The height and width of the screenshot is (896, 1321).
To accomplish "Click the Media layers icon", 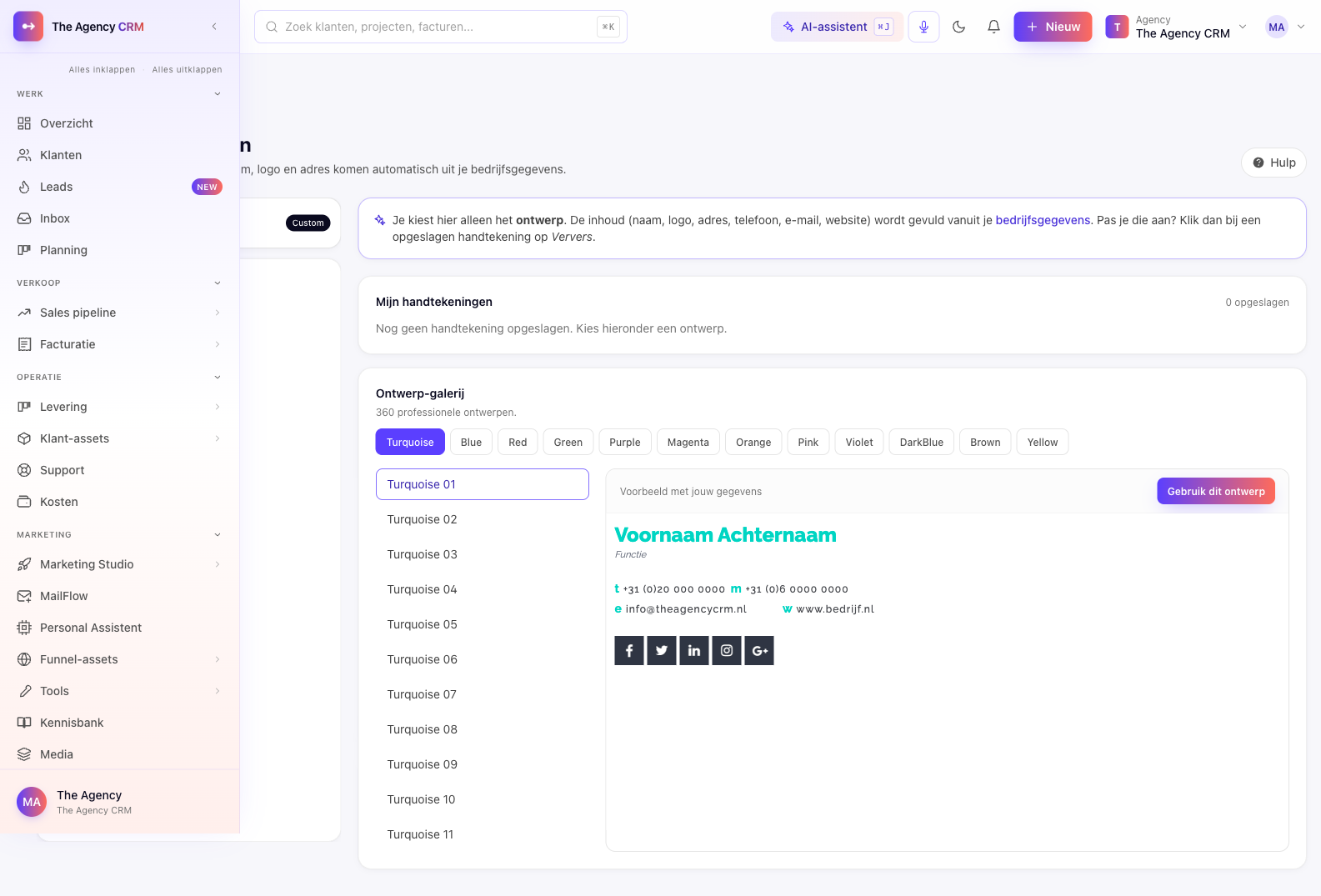I will click(24, 754).
